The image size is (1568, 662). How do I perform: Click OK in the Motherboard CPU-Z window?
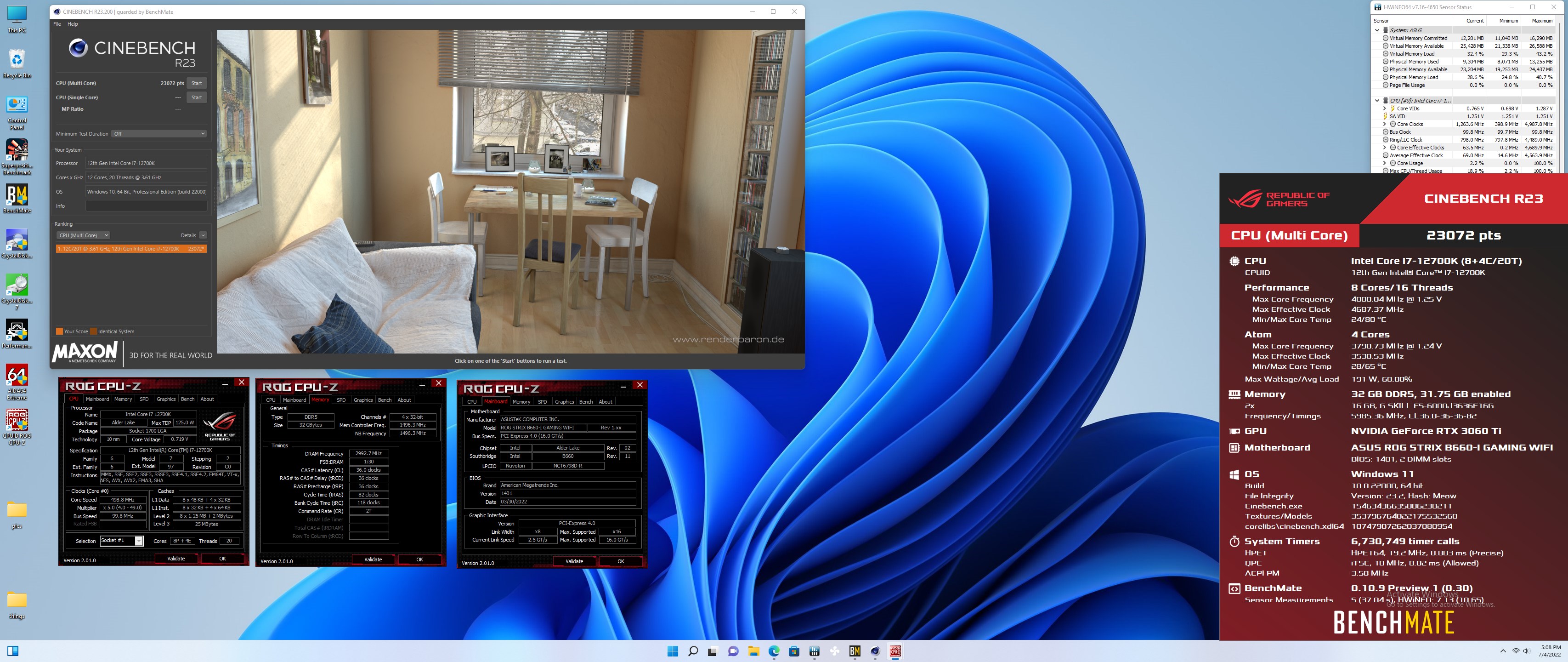(621, 561)
